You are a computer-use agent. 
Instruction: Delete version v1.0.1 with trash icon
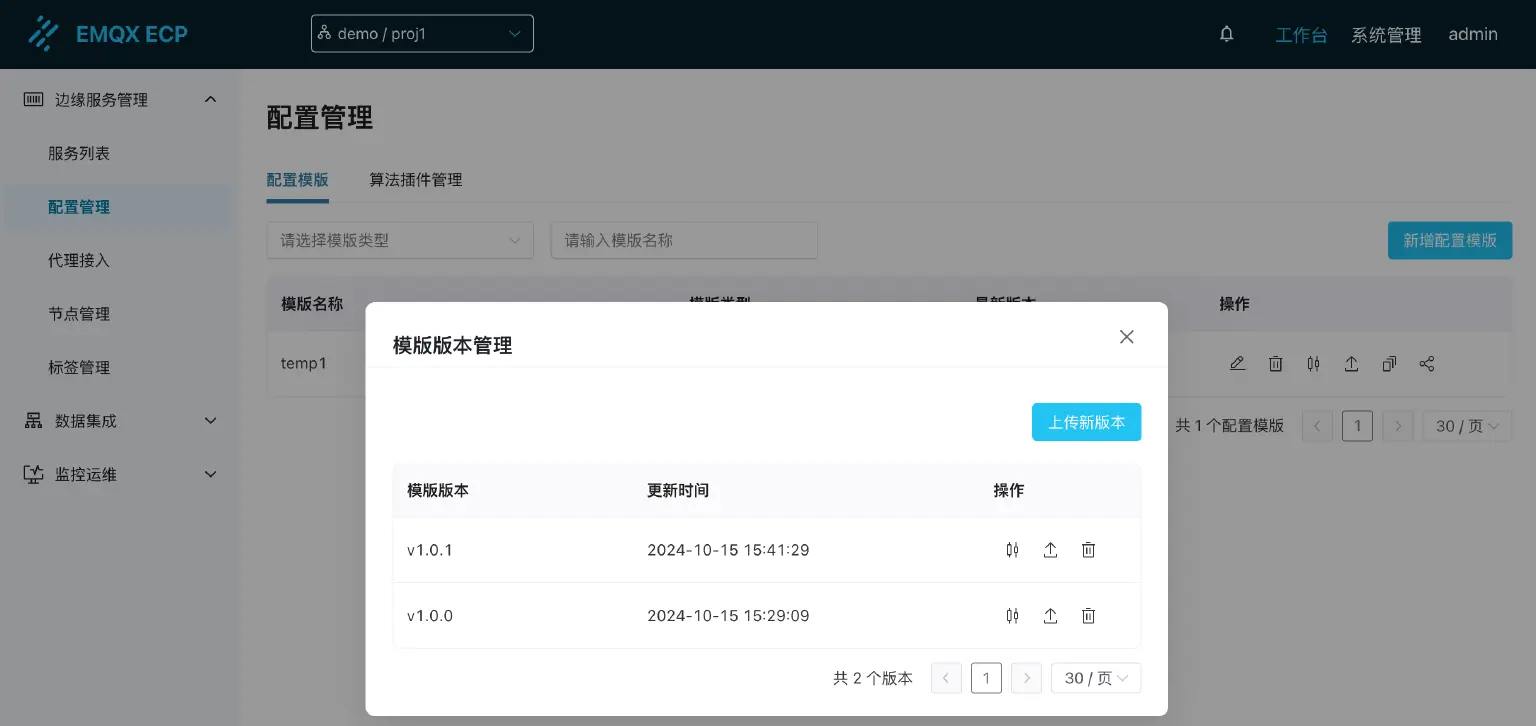point(1088,549)
